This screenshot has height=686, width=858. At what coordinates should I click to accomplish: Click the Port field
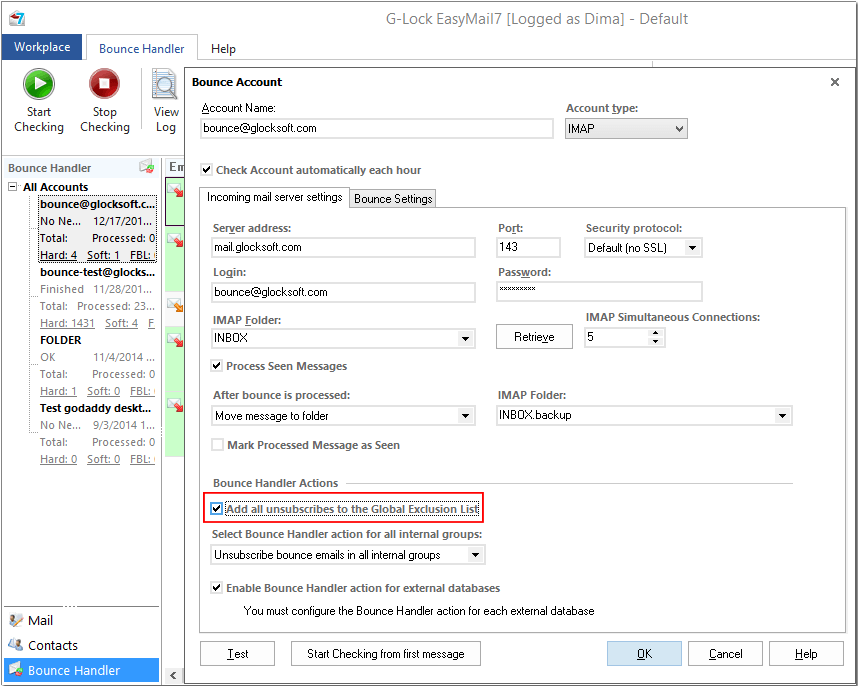[529, 247]
